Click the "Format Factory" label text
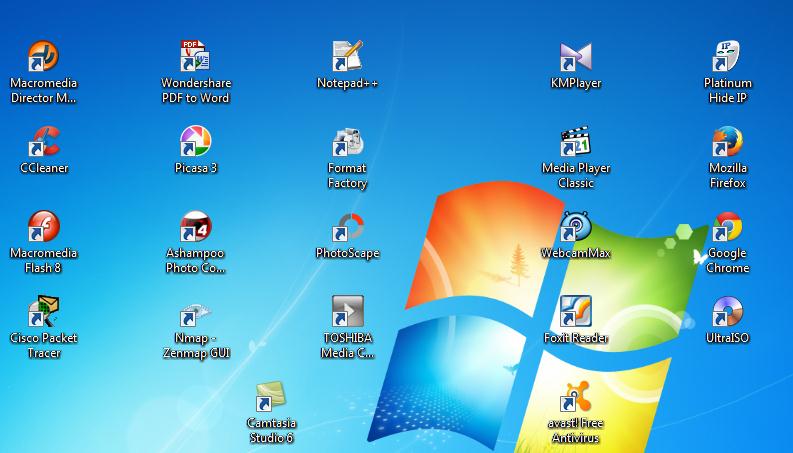The height and width of the screenshot is (453, 793). coord(347,175)
